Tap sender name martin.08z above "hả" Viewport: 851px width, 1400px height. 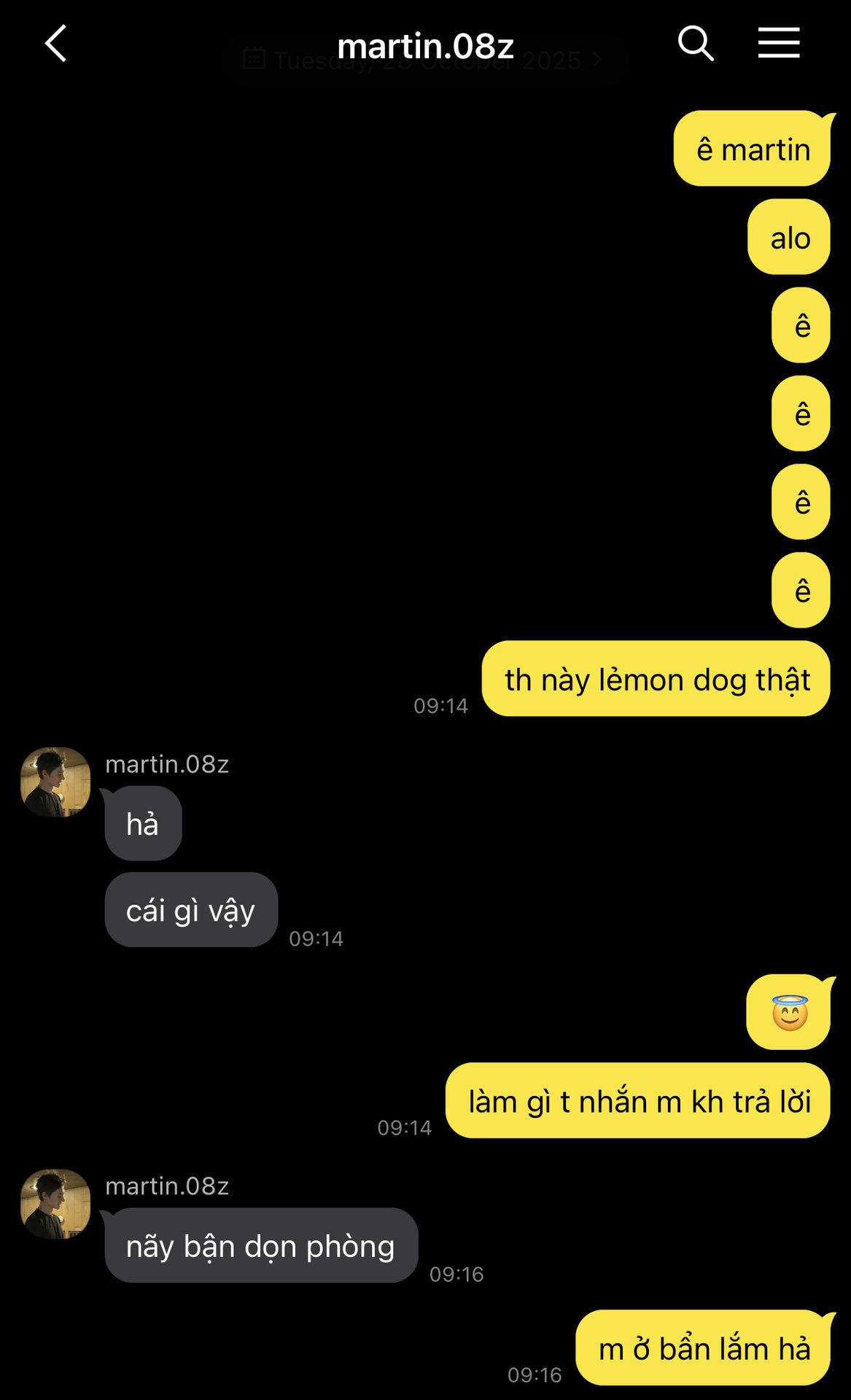167,763
